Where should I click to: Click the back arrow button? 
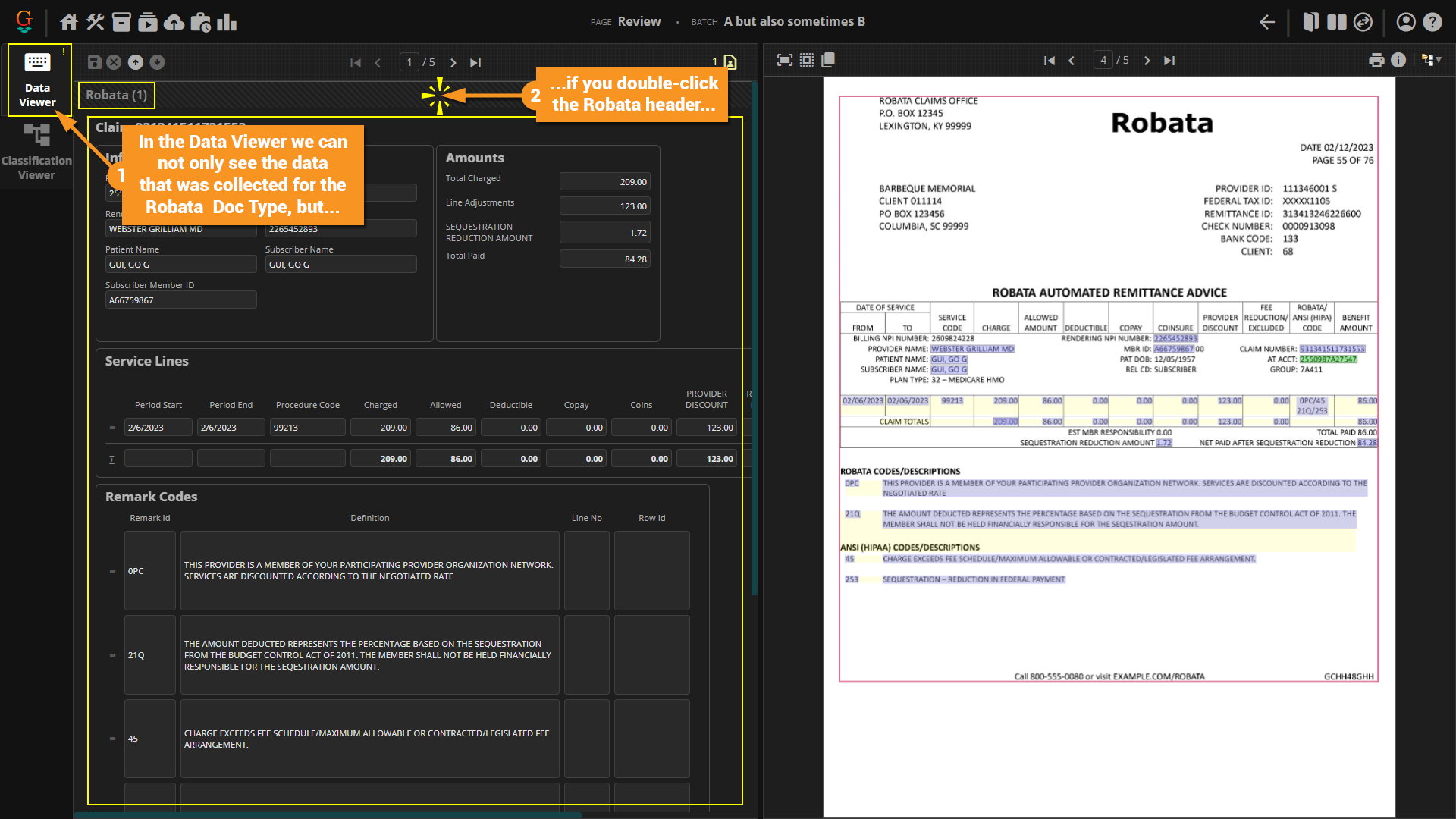(1267, 22)
